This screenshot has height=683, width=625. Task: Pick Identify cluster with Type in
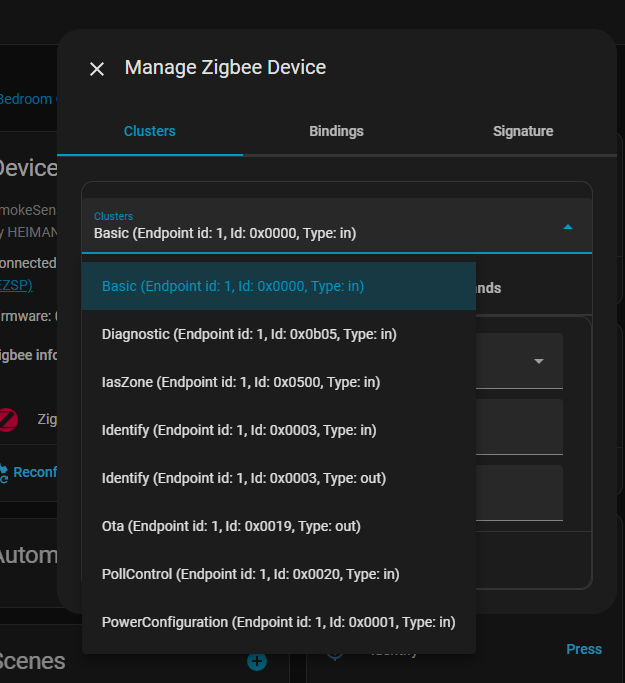(239, 430)
